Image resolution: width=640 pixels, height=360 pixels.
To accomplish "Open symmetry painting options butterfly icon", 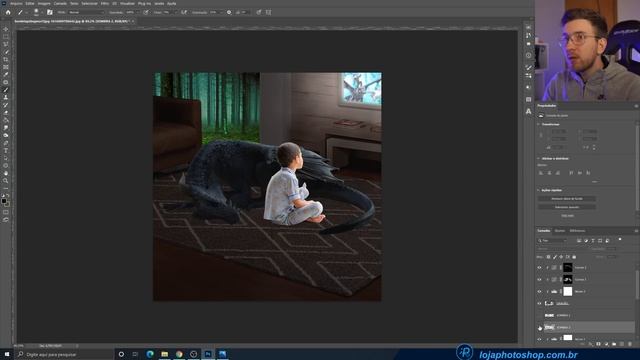I will coord(269,12).
